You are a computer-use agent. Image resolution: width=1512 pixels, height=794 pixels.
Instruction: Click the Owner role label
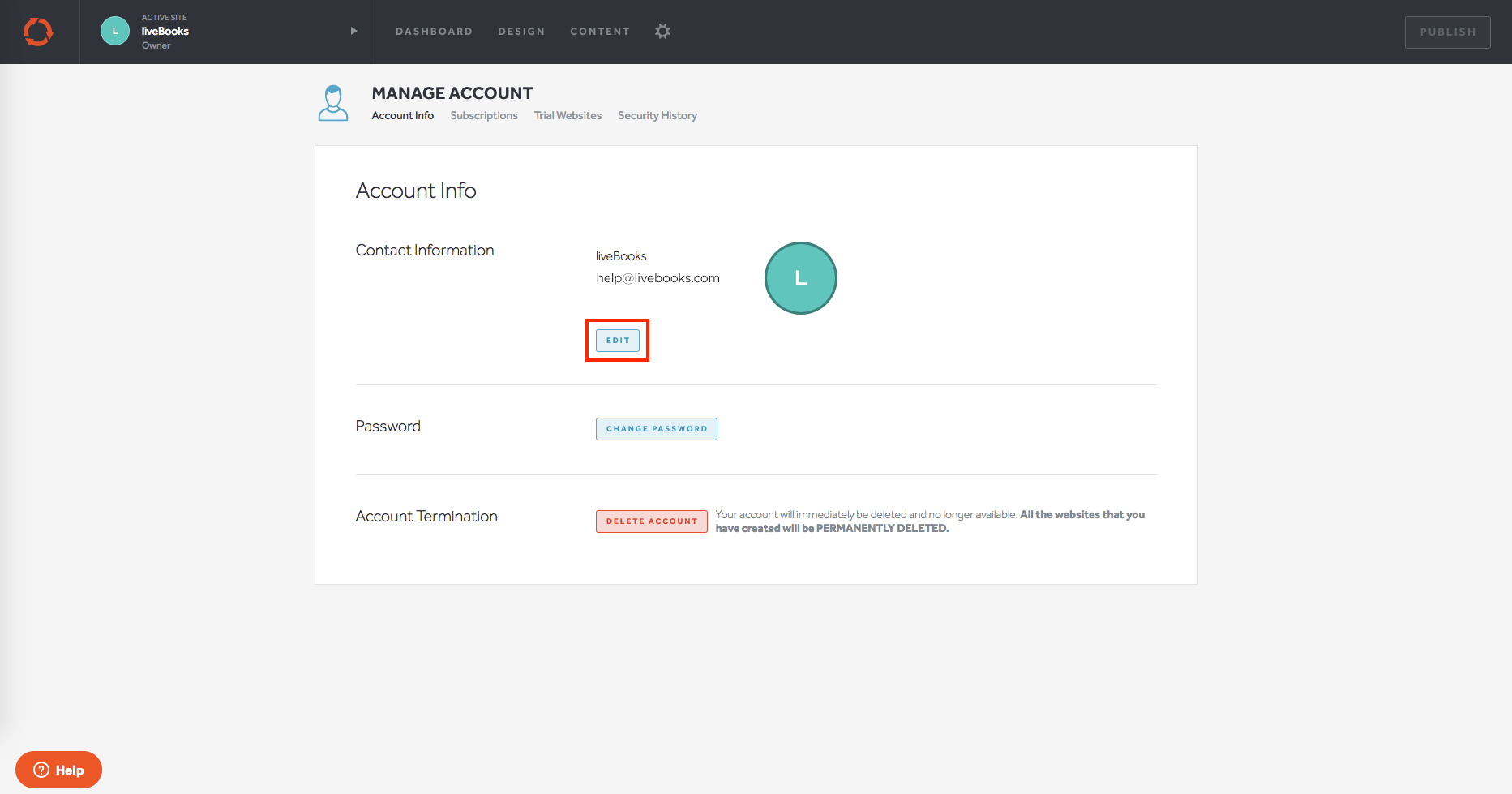click(x=156, y=45)
